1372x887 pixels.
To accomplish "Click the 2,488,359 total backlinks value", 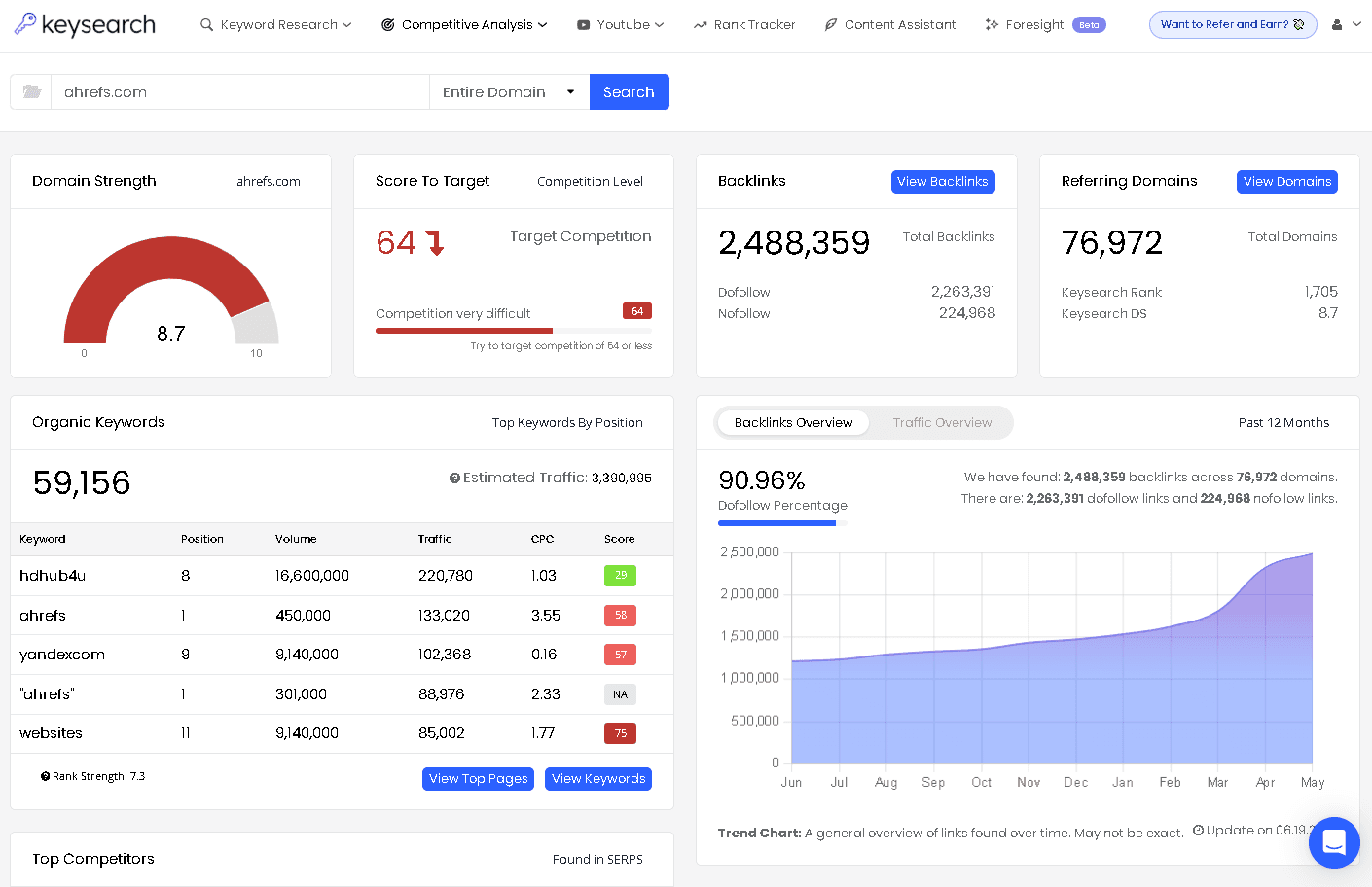I will pyautogui.click(x=794, y=242).
